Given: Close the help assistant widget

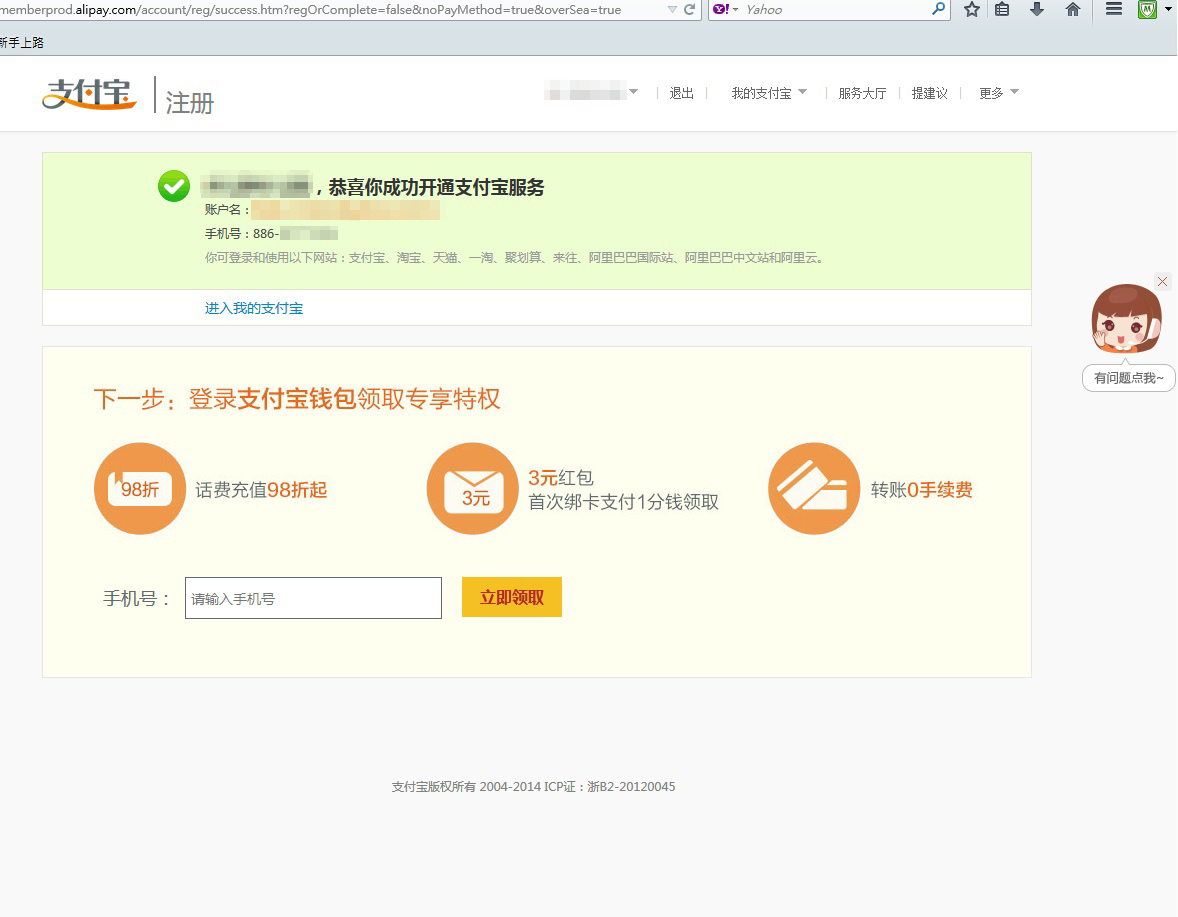Looking at the screenshot, I should (1162, 282).
